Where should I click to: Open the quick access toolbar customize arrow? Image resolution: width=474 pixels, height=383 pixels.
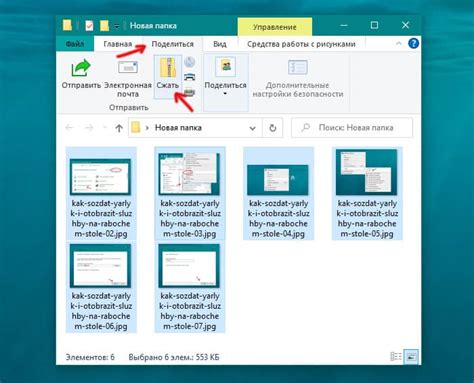coord(117,26)
